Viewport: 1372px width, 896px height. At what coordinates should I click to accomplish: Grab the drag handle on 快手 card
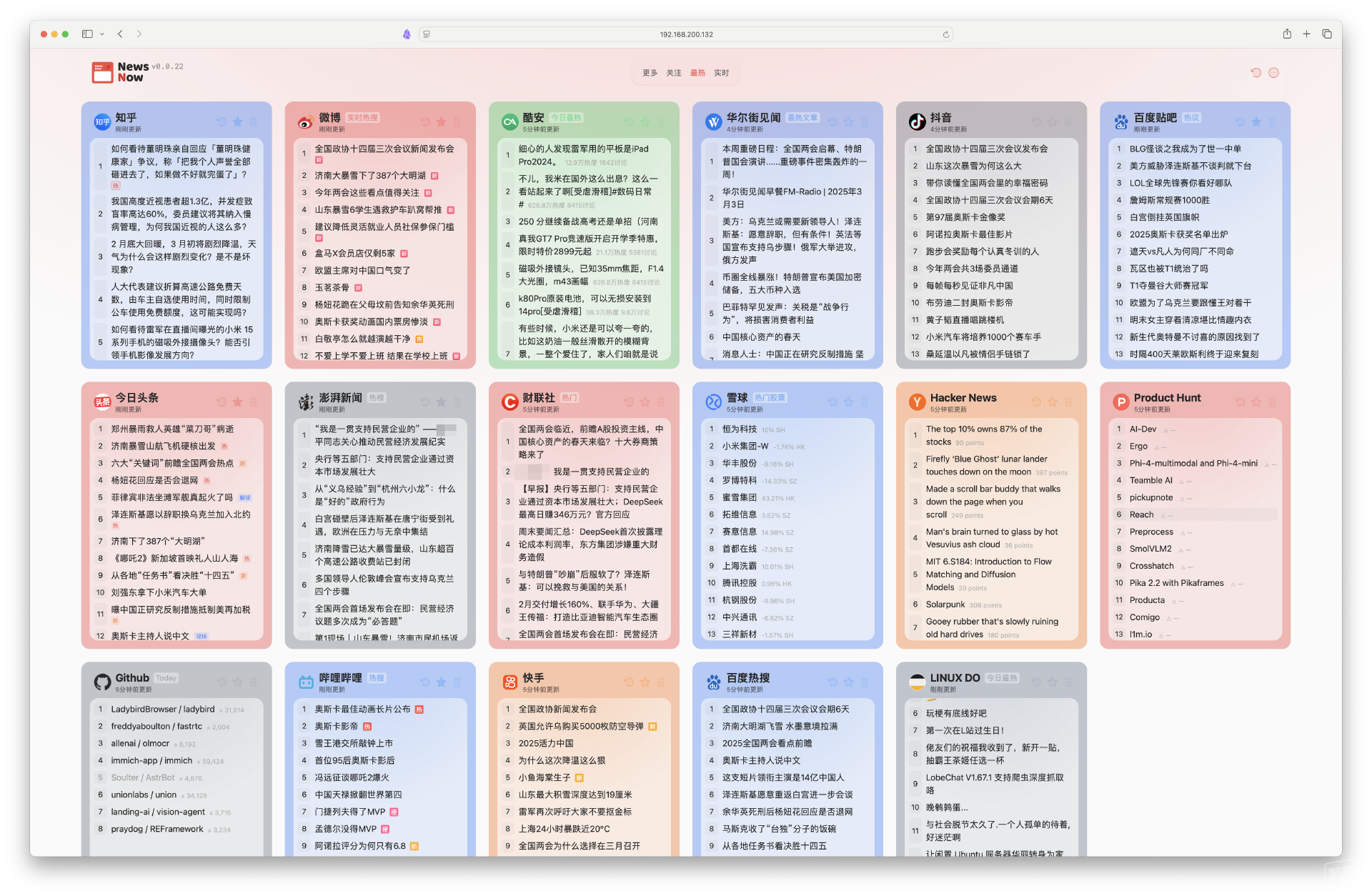pos(661,682)
